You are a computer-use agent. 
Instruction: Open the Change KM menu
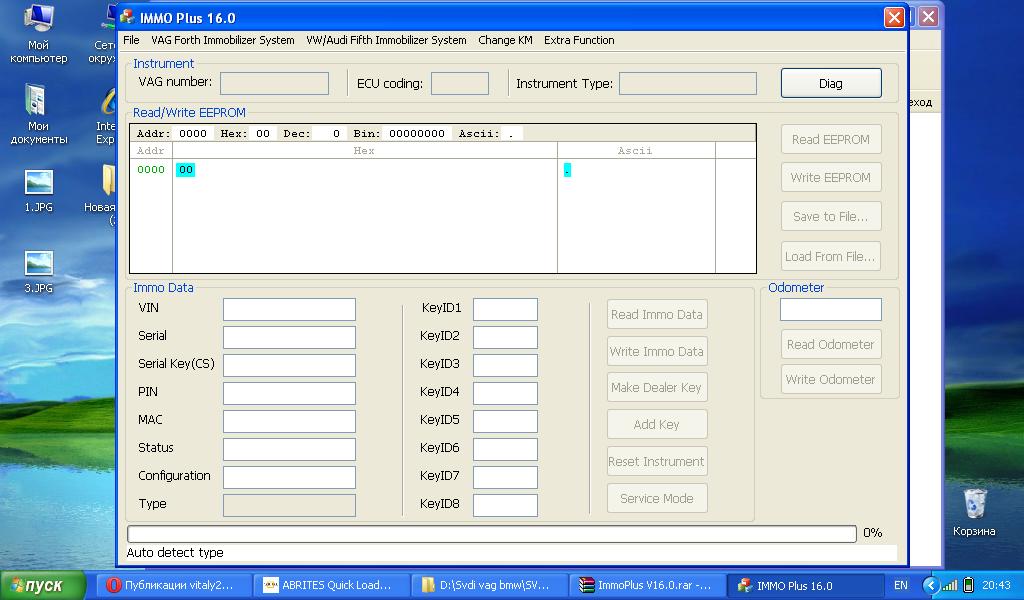[x=505, y=40]
